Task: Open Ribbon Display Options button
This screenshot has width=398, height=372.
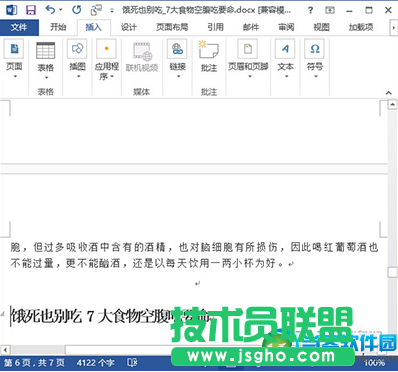Action: pos(330,10)
